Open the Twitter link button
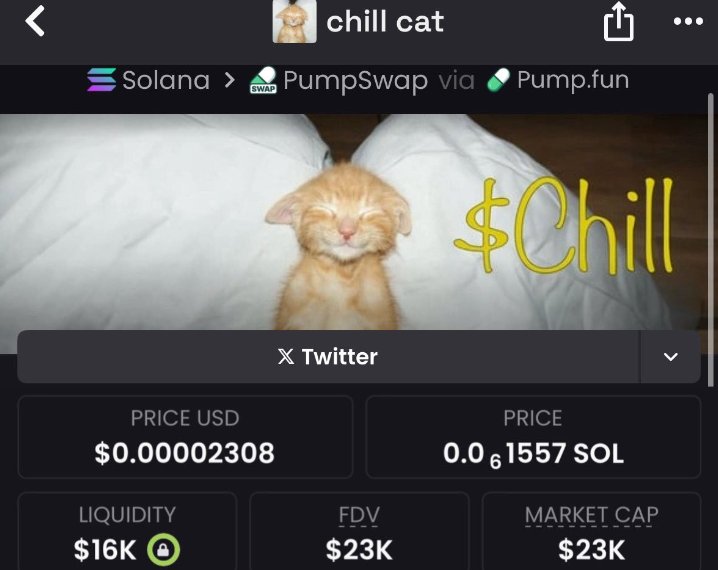 click(x=328, y=356)
